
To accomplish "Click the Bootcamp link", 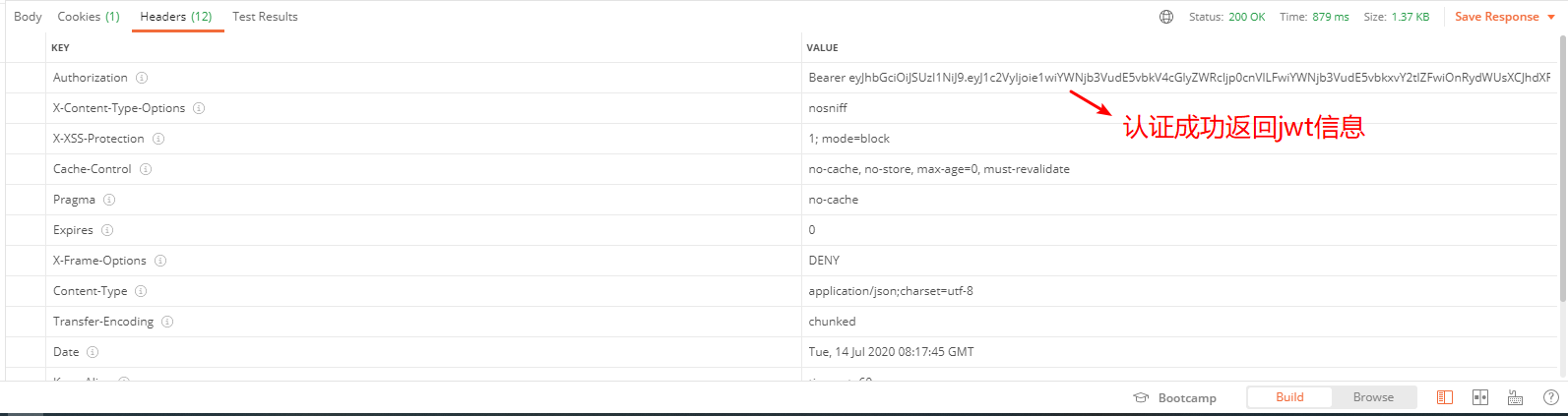I will click(1186, 398).
